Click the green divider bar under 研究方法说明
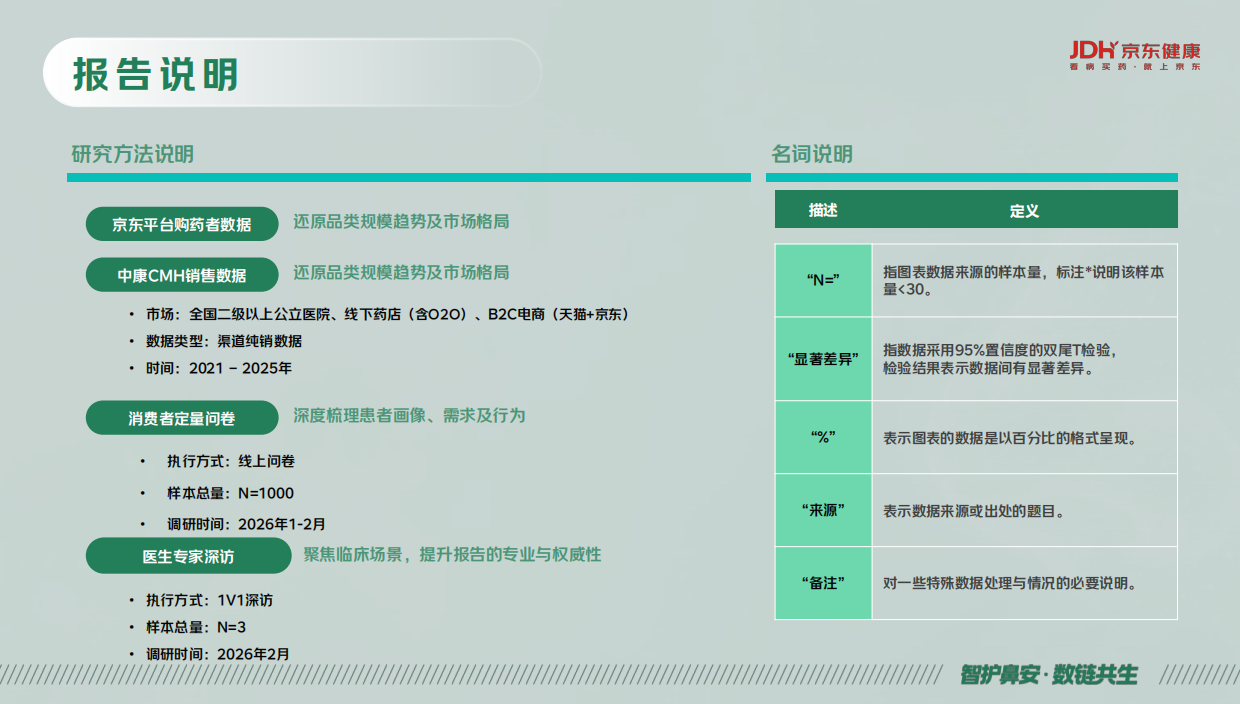This screenshot has height=704, width=1240. tap(408, 178)
